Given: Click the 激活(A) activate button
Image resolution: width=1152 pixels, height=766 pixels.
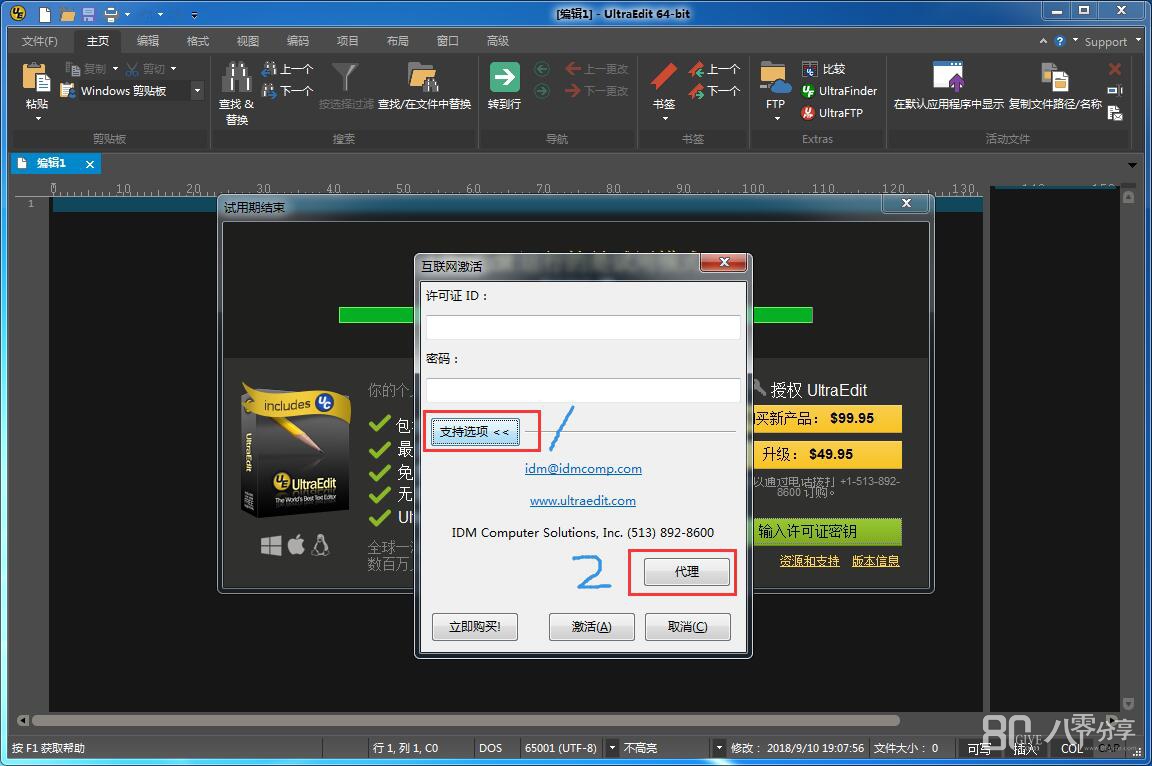Looking at the screenshot, I should click(x=591, y=626).
